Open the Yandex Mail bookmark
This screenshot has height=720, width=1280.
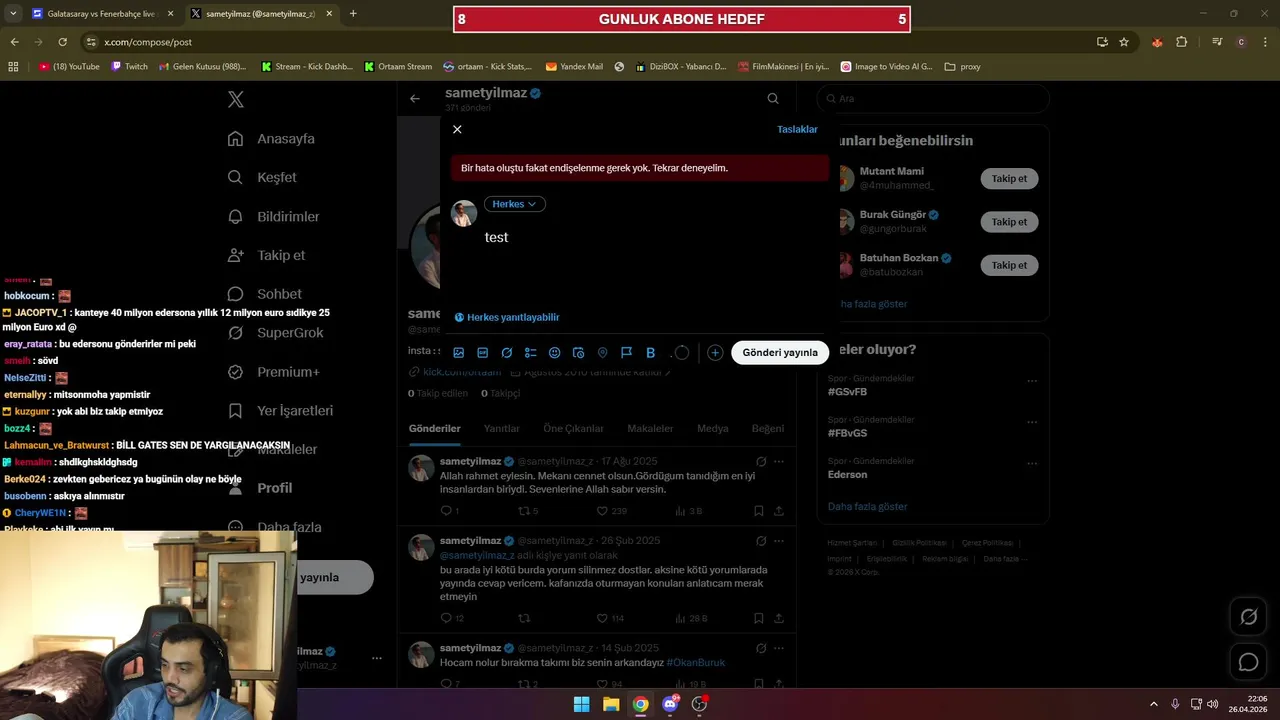click(x=574, y=67)
